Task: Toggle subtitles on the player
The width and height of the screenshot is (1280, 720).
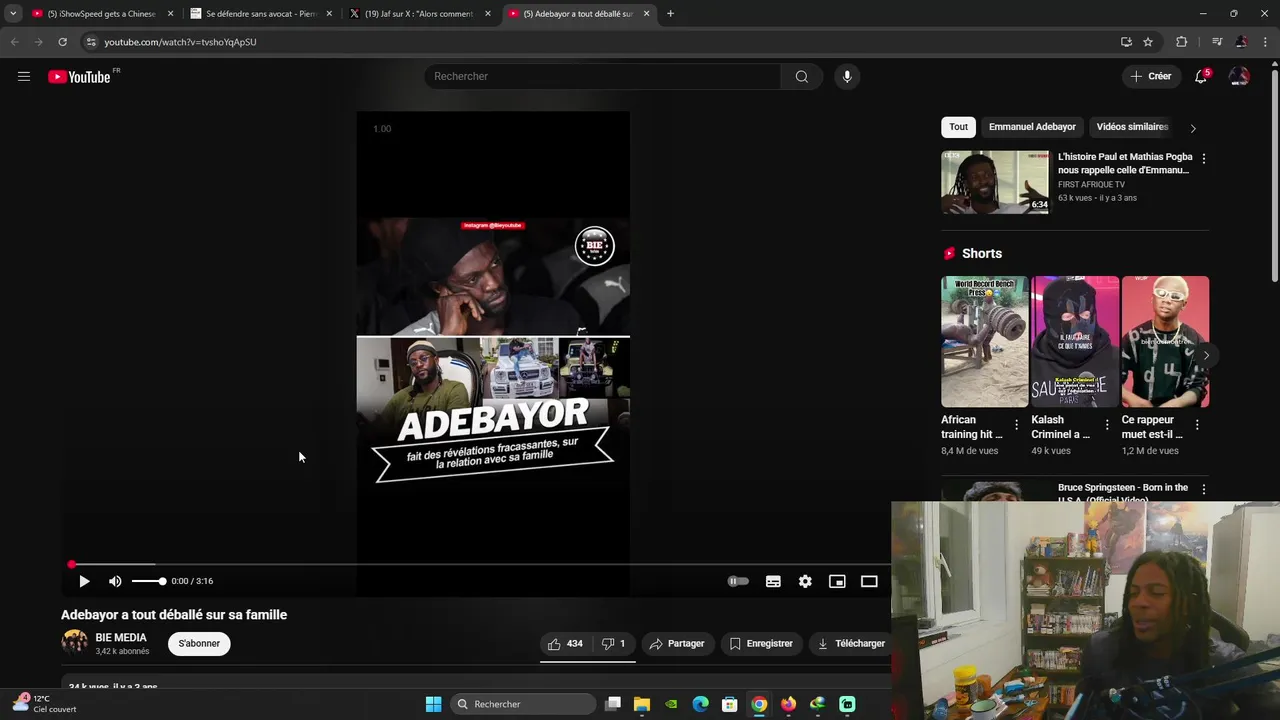Action: pyautogui.click(x=773, y=581)
